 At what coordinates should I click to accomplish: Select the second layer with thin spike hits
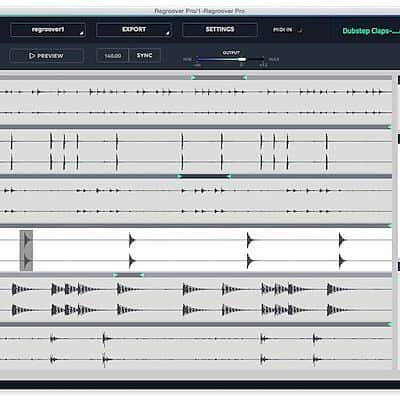196,152
